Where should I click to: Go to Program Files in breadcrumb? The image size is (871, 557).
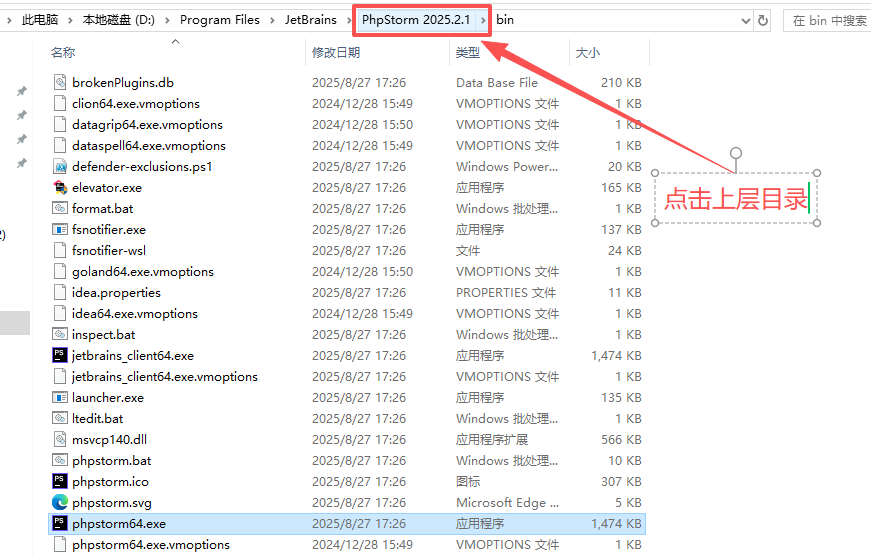(x=219, y=20)
